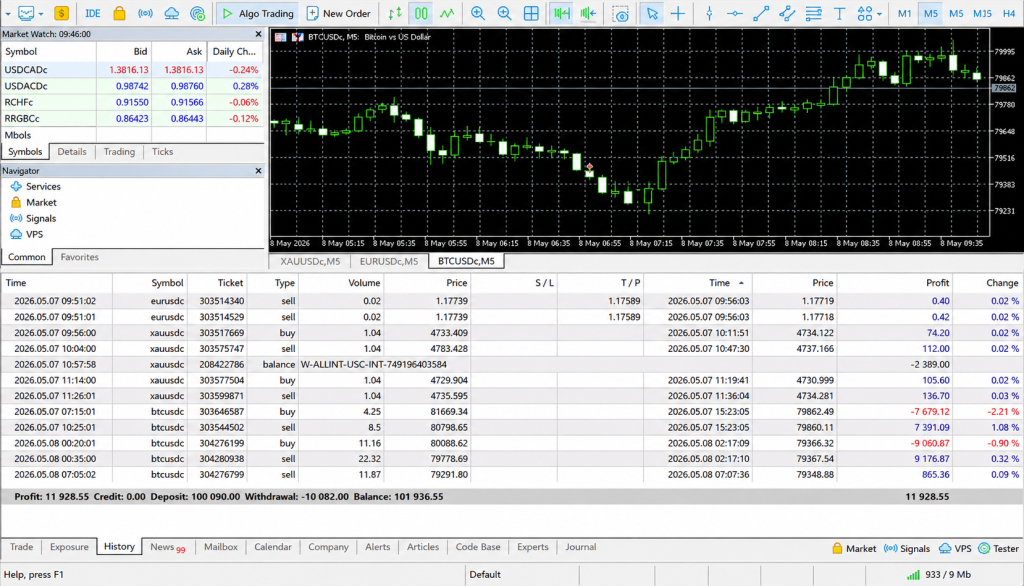
Task: Activate the crosshair cursor mode
Action: coord(678,13)
